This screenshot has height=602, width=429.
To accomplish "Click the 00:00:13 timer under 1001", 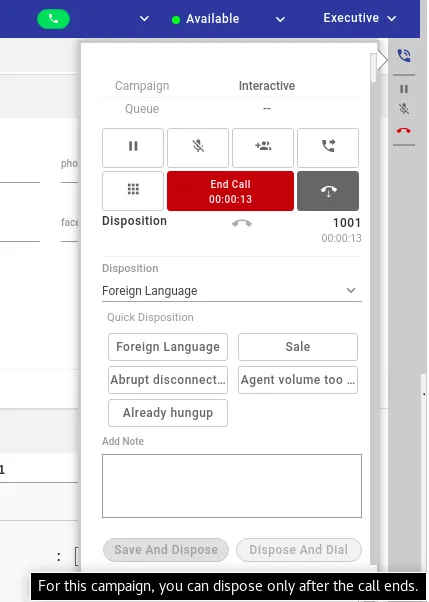I will [x=341, y=238].
